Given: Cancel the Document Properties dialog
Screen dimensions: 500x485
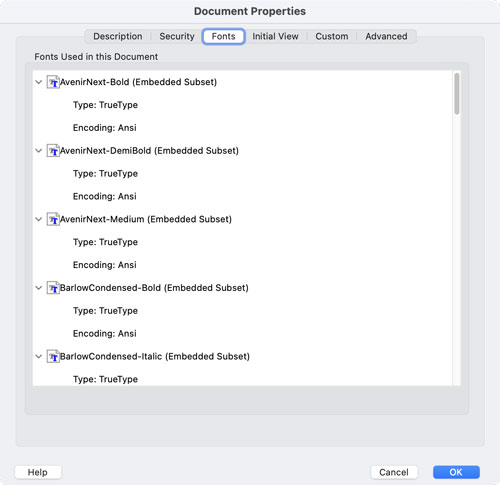Looking at the screenshot, I should coord(394,472).
